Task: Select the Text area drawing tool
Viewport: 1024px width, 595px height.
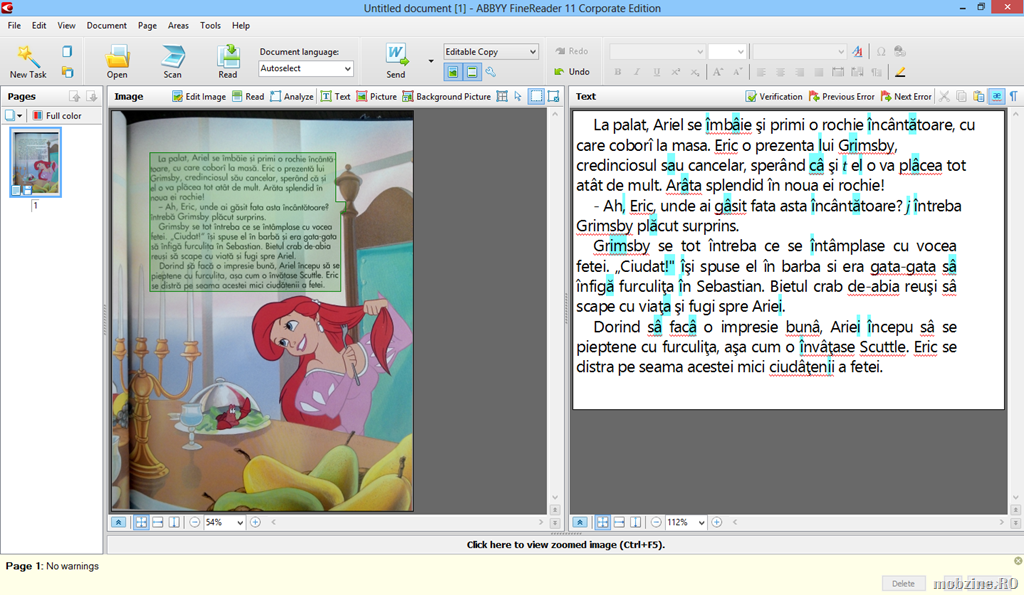Action: point(336,97)
